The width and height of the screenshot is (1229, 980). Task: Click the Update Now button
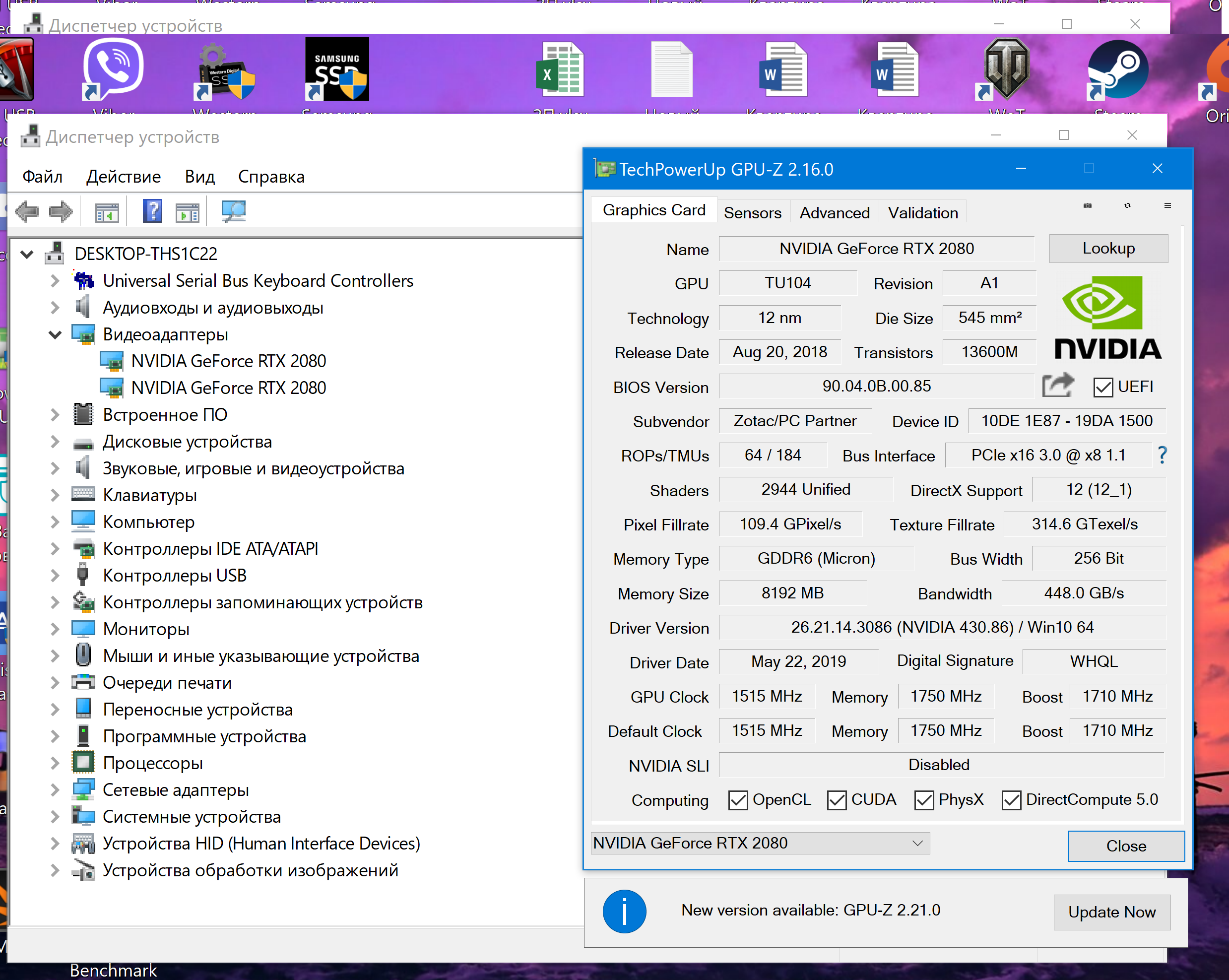pos(1111,912)
